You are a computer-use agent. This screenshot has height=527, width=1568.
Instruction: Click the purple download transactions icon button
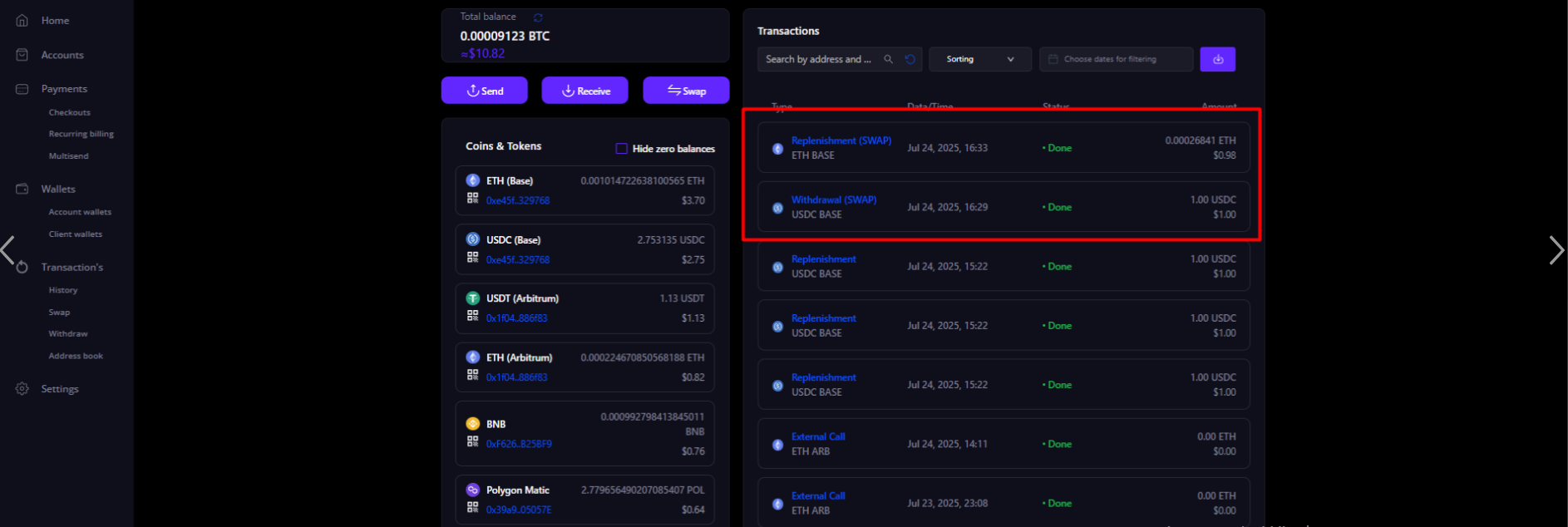1217,59
